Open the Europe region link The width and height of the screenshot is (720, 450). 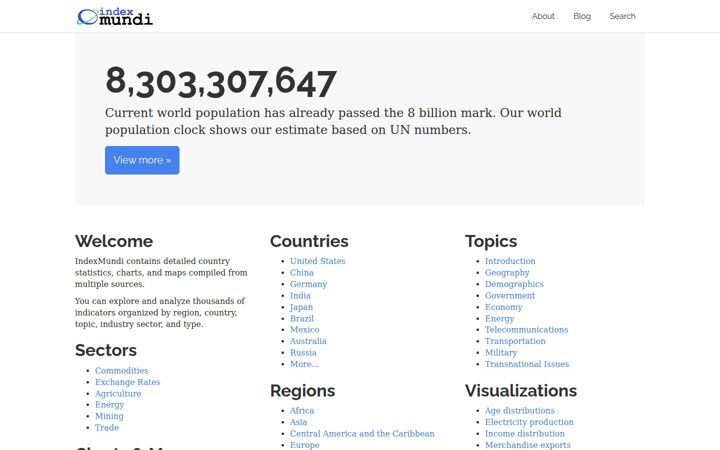pos(304,444)
